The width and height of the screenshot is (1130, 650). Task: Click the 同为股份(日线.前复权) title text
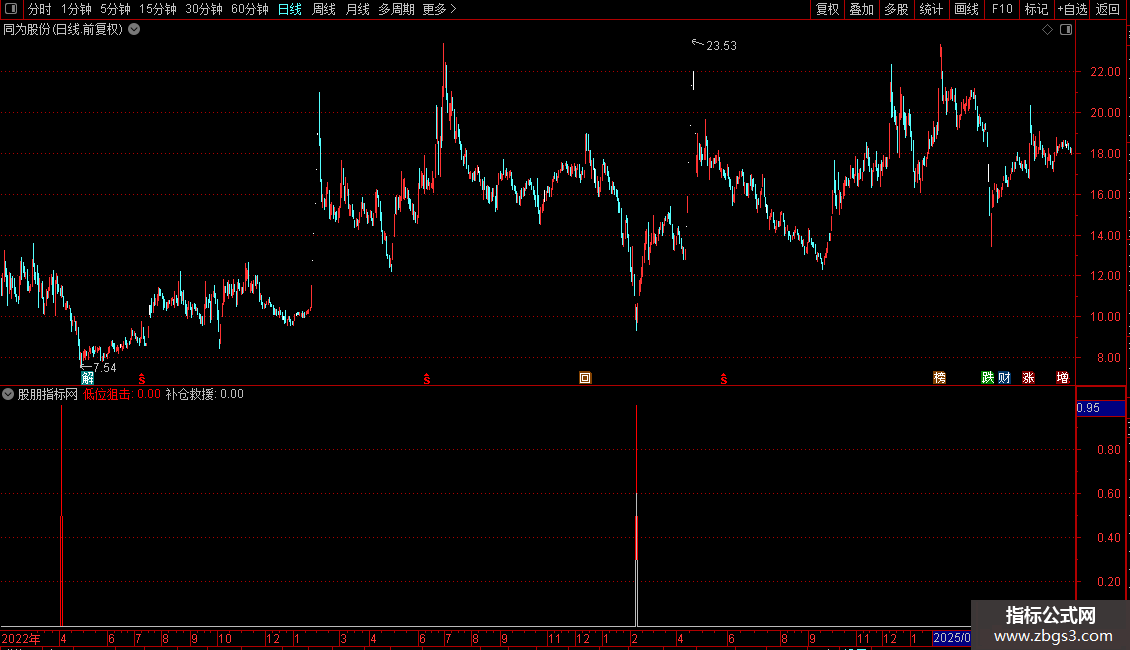[x=63, y=30]
